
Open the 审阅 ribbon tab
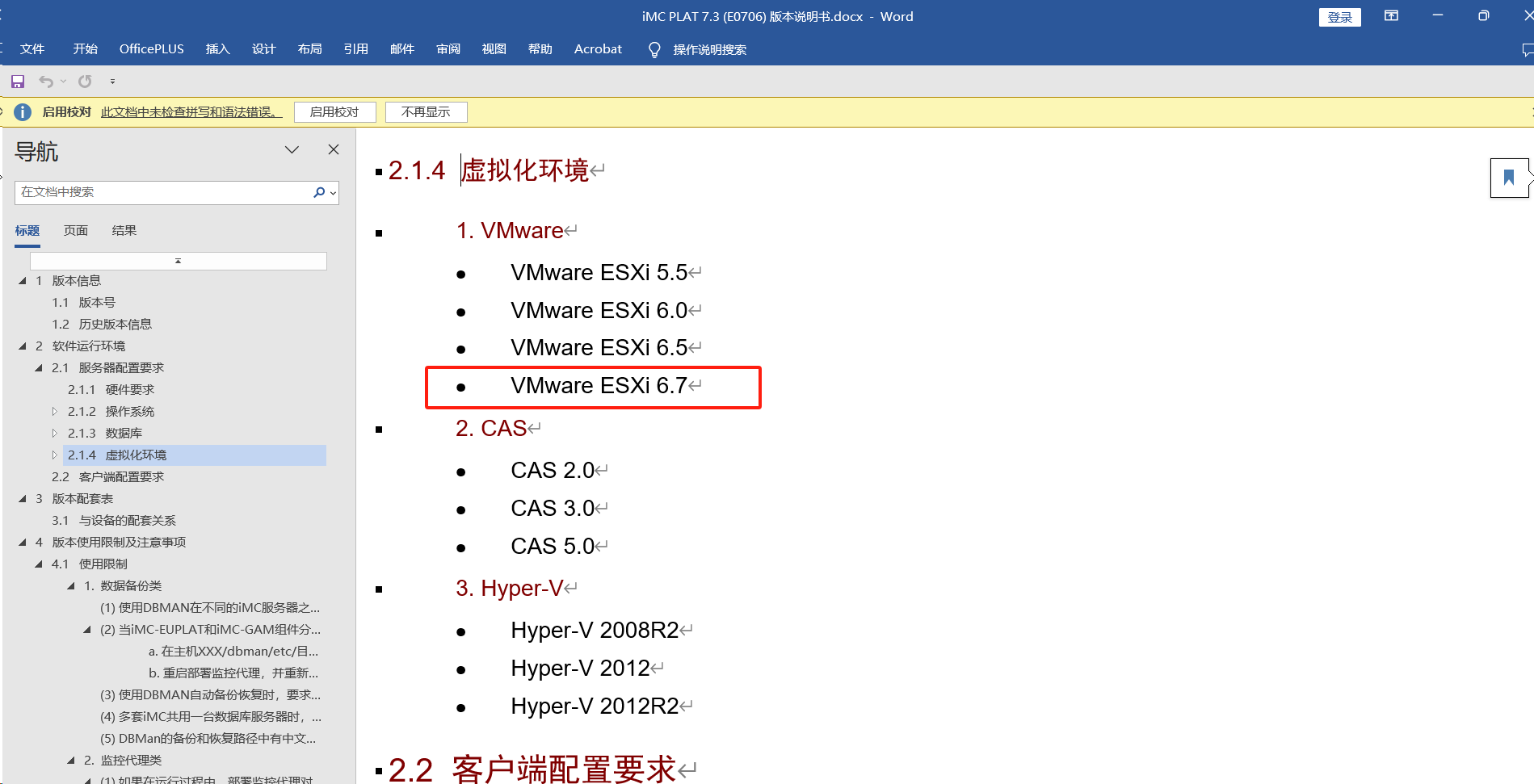pyautogui.click(x=448, y=49)
